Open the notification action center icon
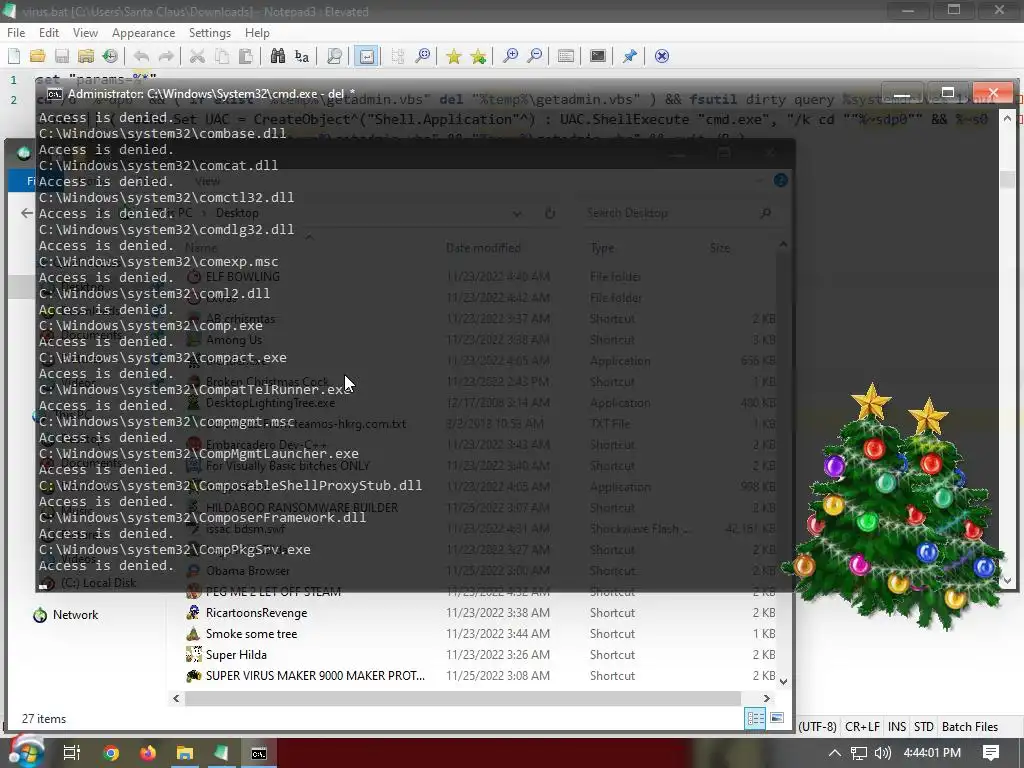 [x=990, y=753]
